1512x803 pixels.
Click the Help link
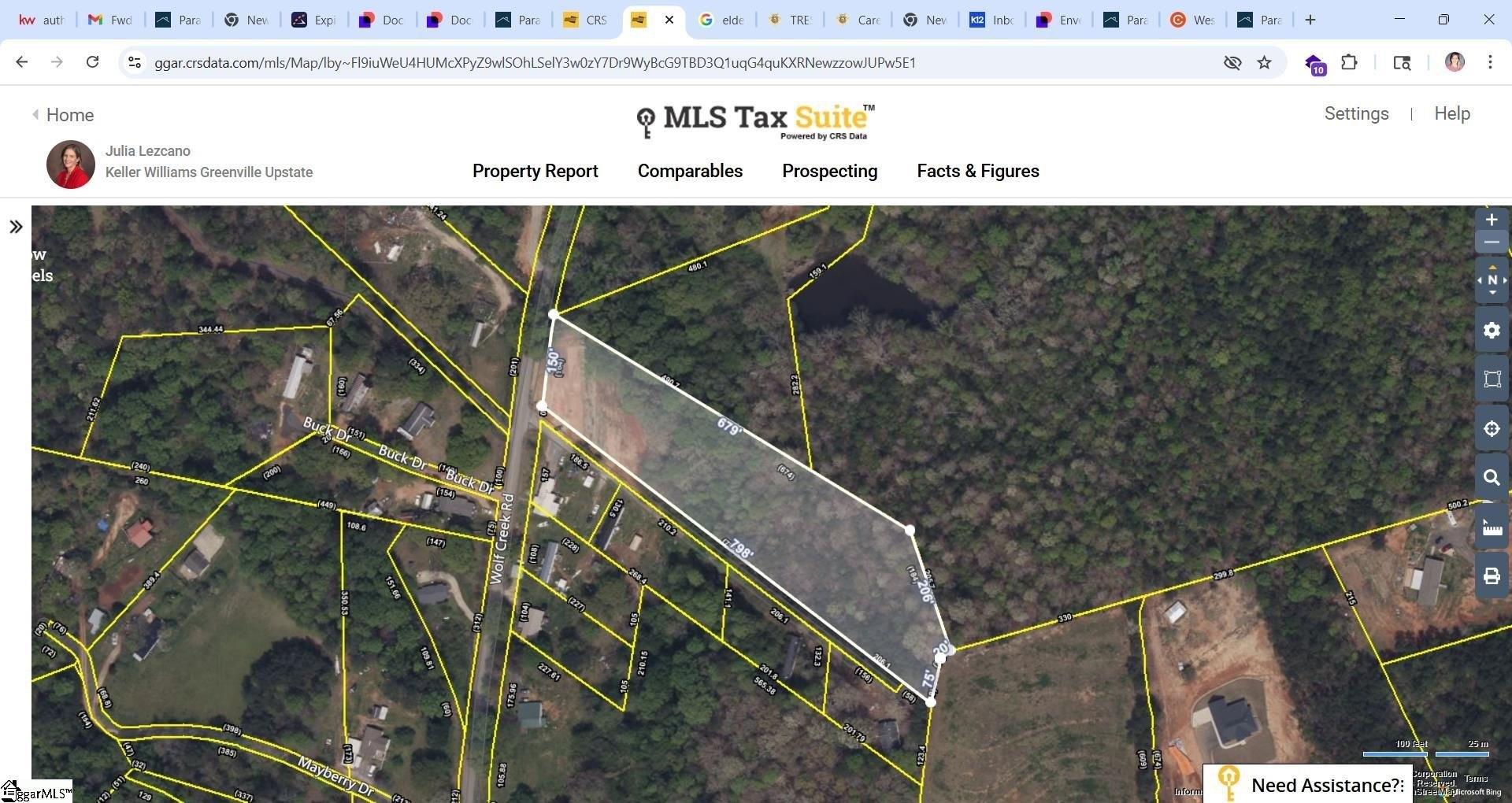(x=1451, y=114)
